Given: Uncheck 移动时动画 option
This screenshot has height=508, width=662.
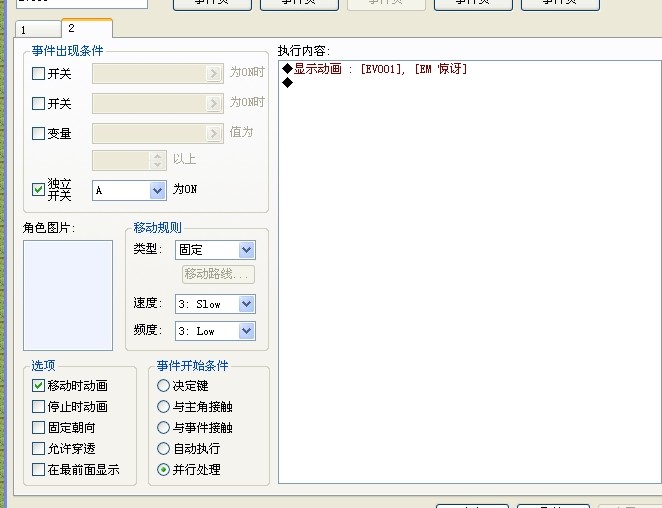Looking at the screenshot, I should (38, 385).
